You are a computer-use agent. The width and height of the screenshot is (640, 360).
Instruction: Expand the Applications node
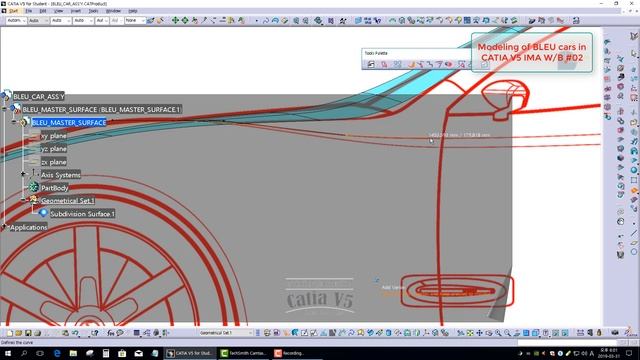click(4, 227)
